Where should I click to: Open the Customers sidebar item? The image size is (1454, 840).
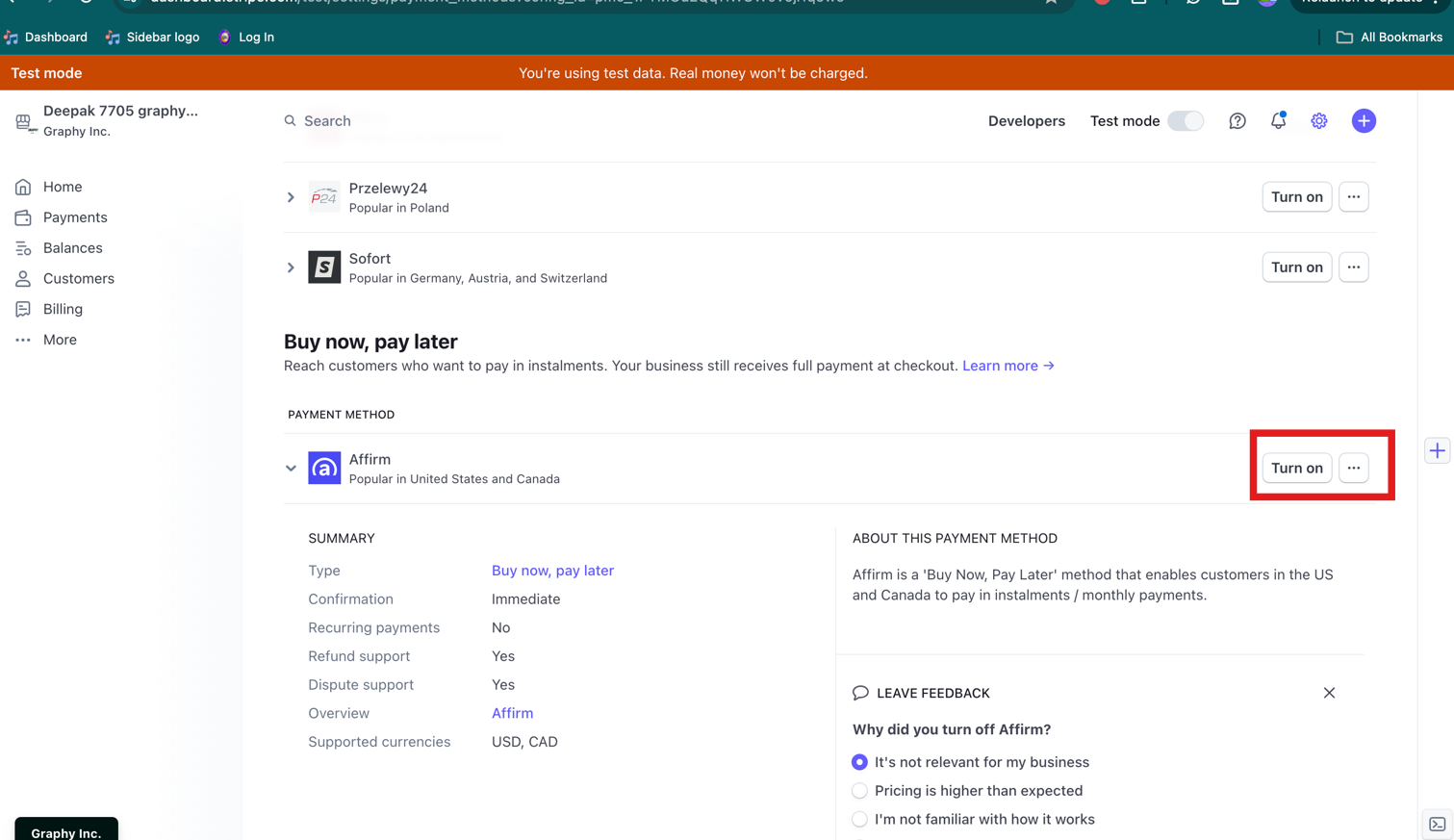[x=78, y=279]
